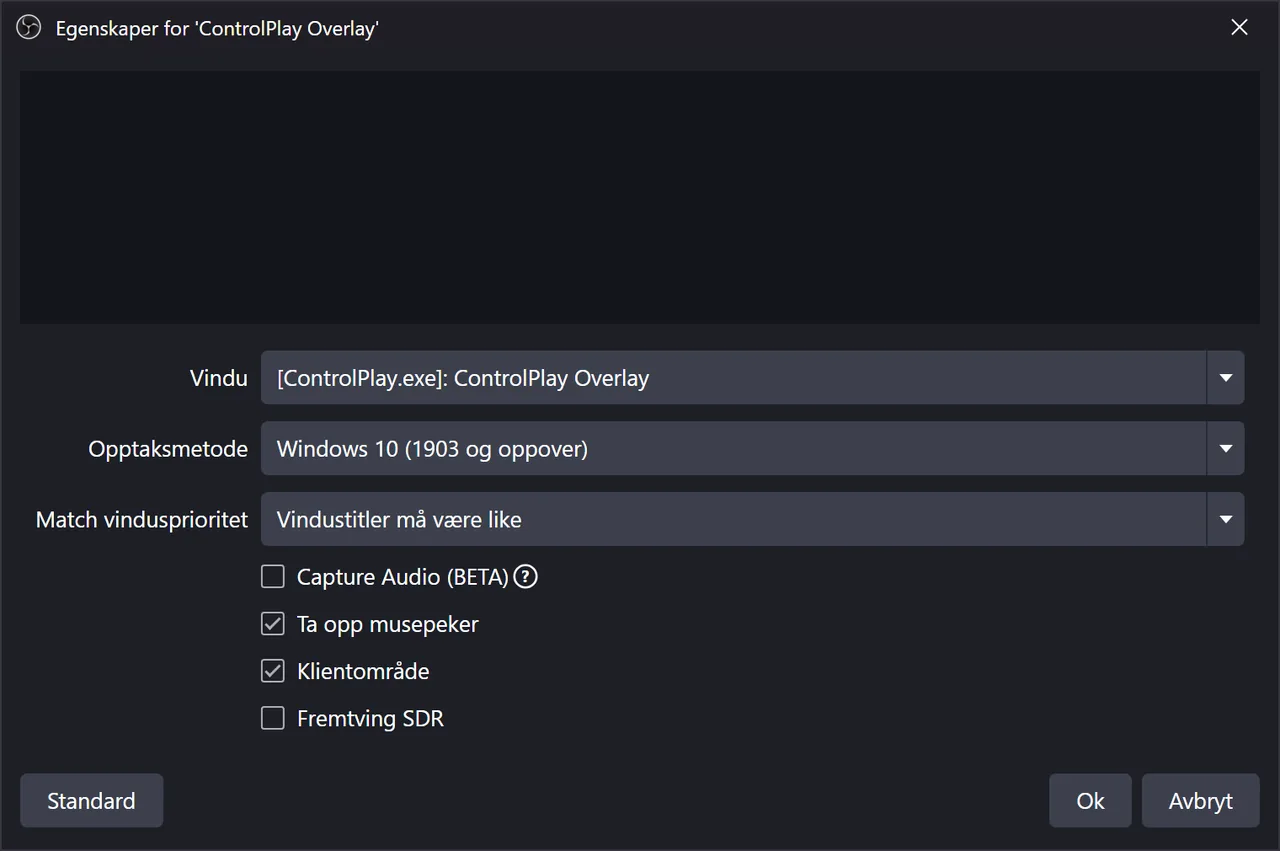This screenshot has width=1280, height=851.
Task: Click the black source preview area
Action: point(640,197)
